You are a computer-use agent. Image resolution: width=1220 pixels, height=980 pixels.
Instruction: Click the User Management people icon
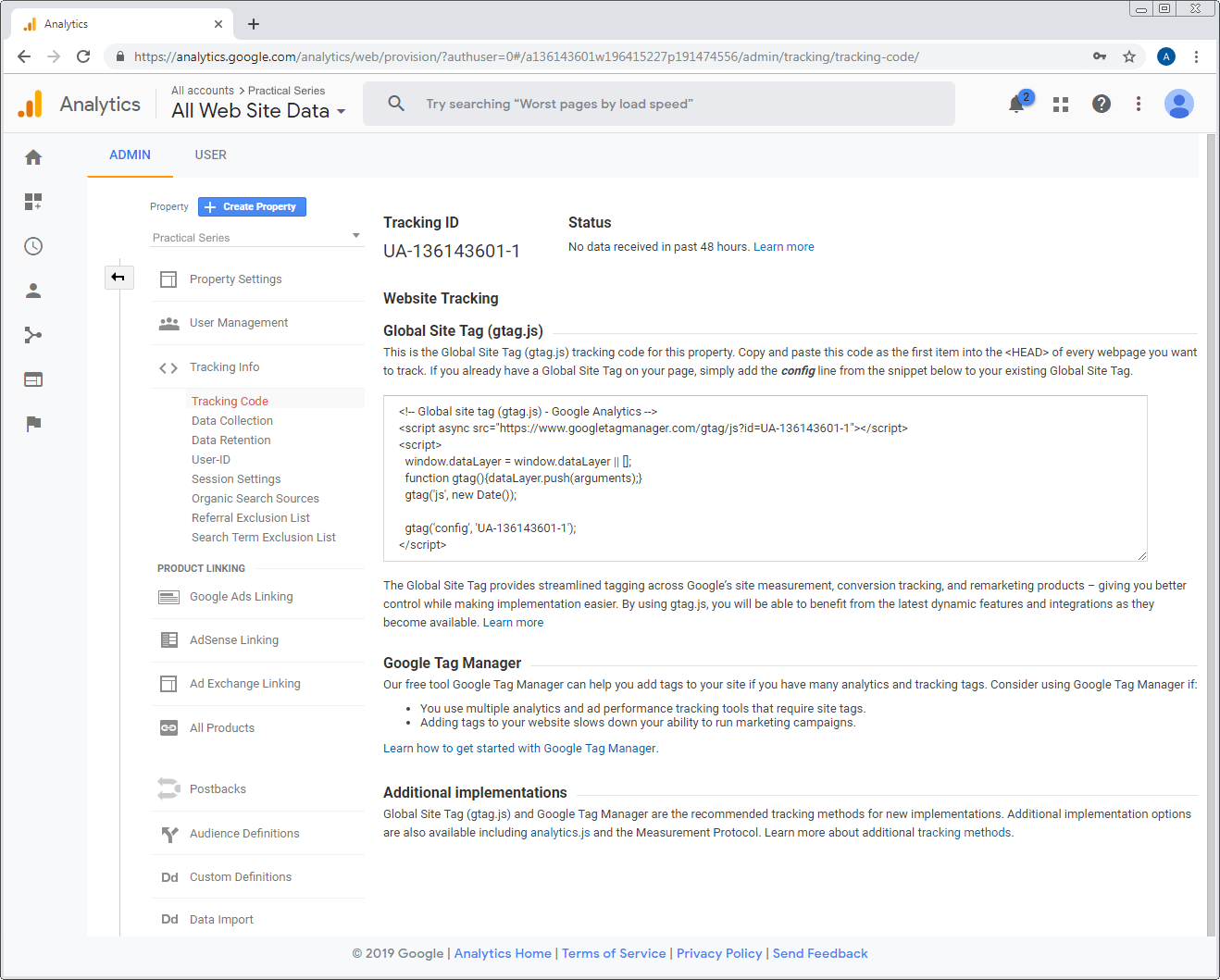pos(168,323)
